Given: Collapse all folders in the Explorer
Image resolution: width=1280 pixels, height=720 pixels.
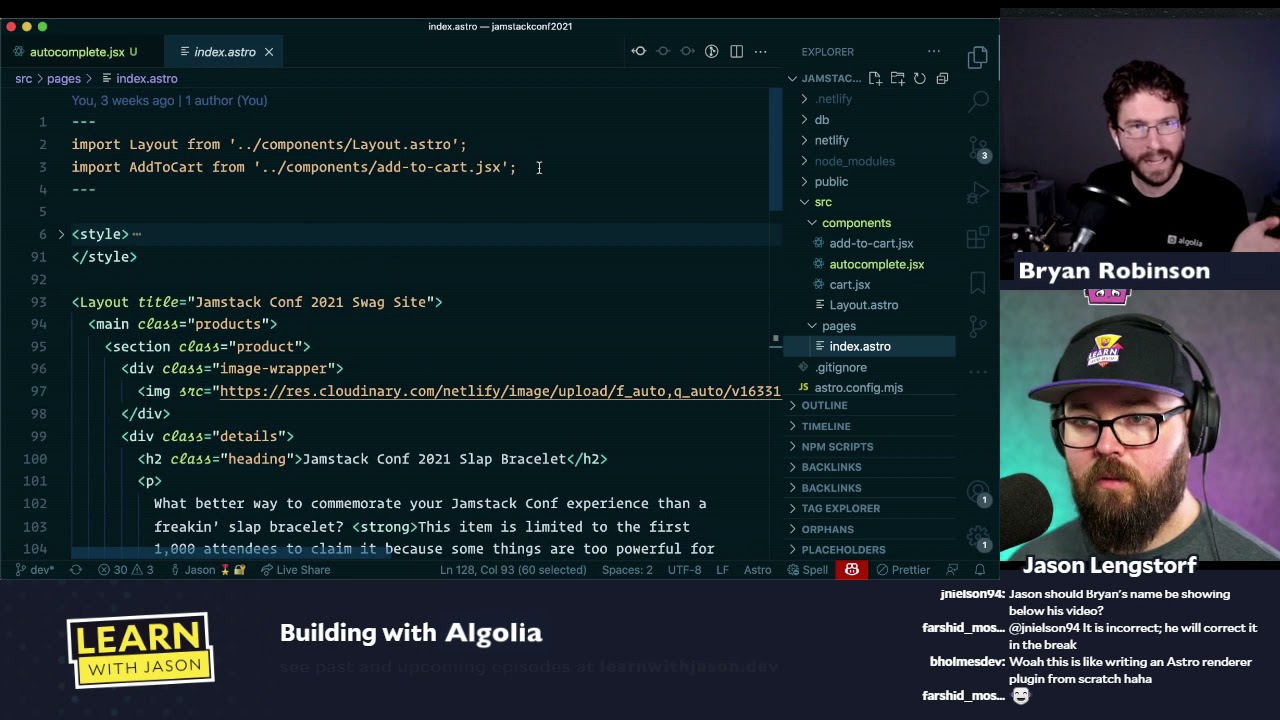Looking at the screenshot, I should [x=941, y=78].
